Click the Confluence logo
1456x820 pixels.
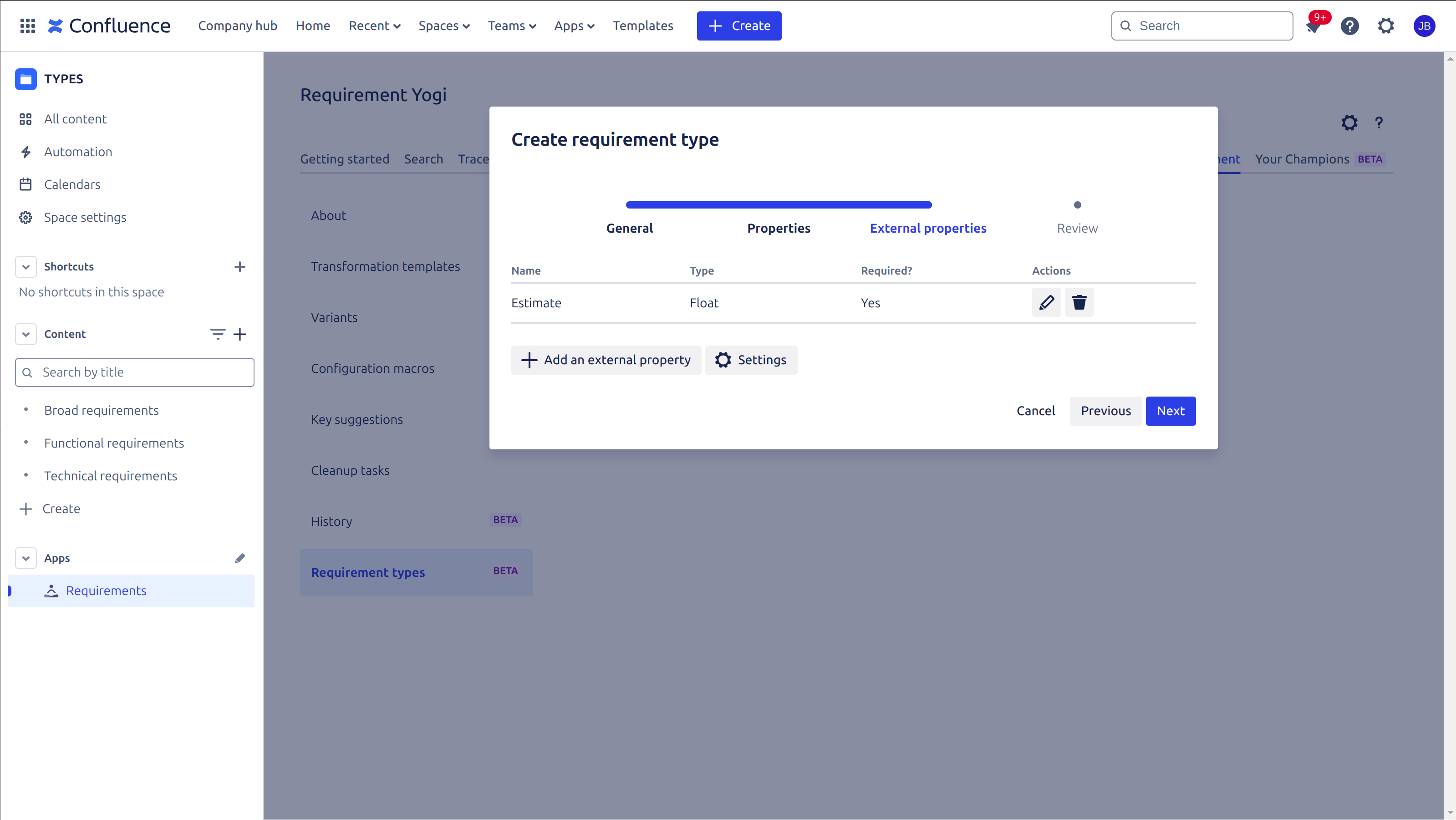click(109, 26)
